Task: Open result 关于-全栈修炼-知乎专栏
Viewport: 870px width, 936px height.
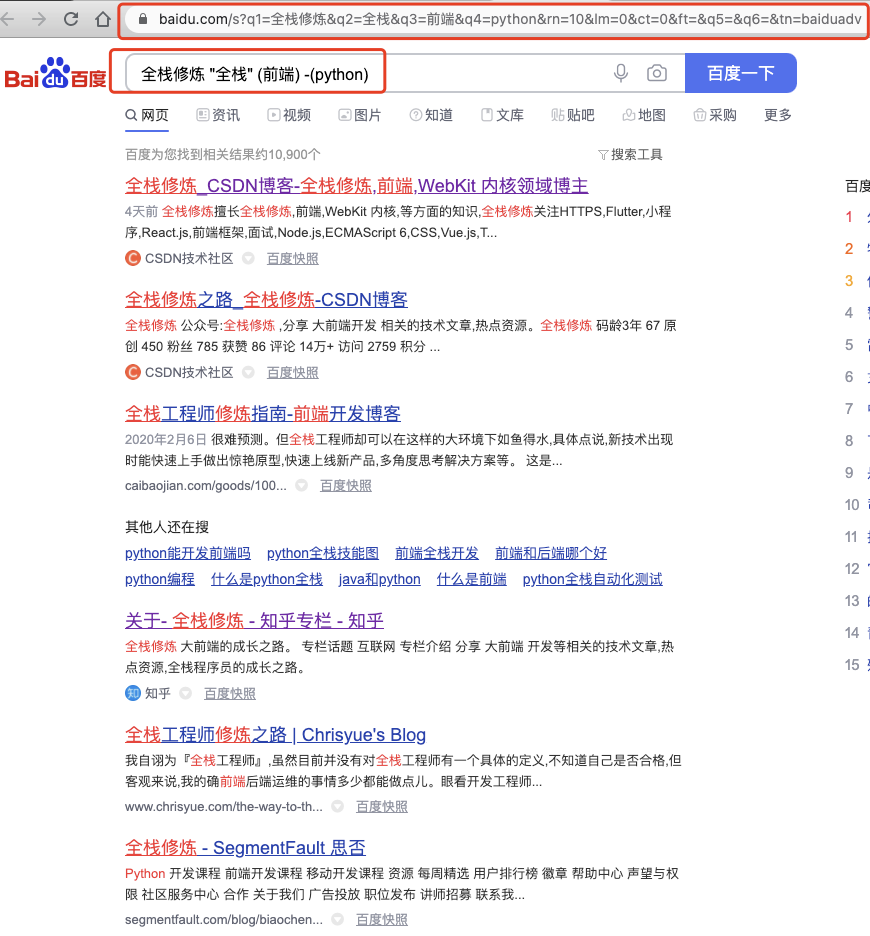Action: [x=254, y=621]
